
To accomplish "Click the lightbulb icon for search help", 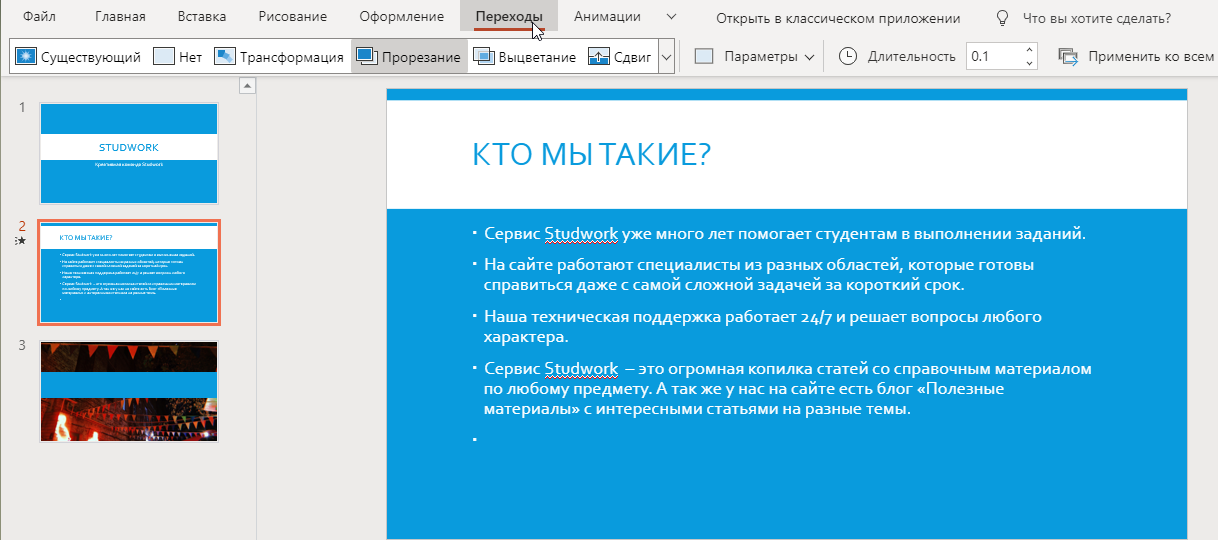I will coord(1002,18).
